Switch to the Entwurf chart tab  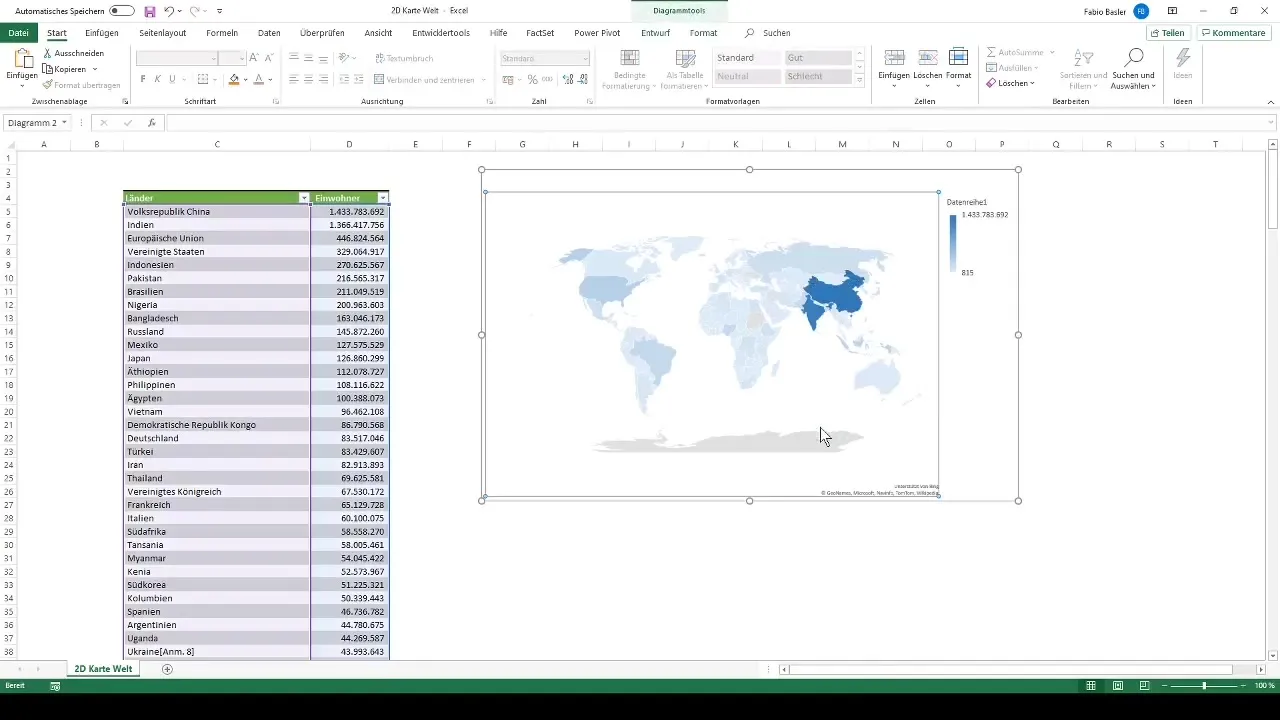[x=656, y=33]
